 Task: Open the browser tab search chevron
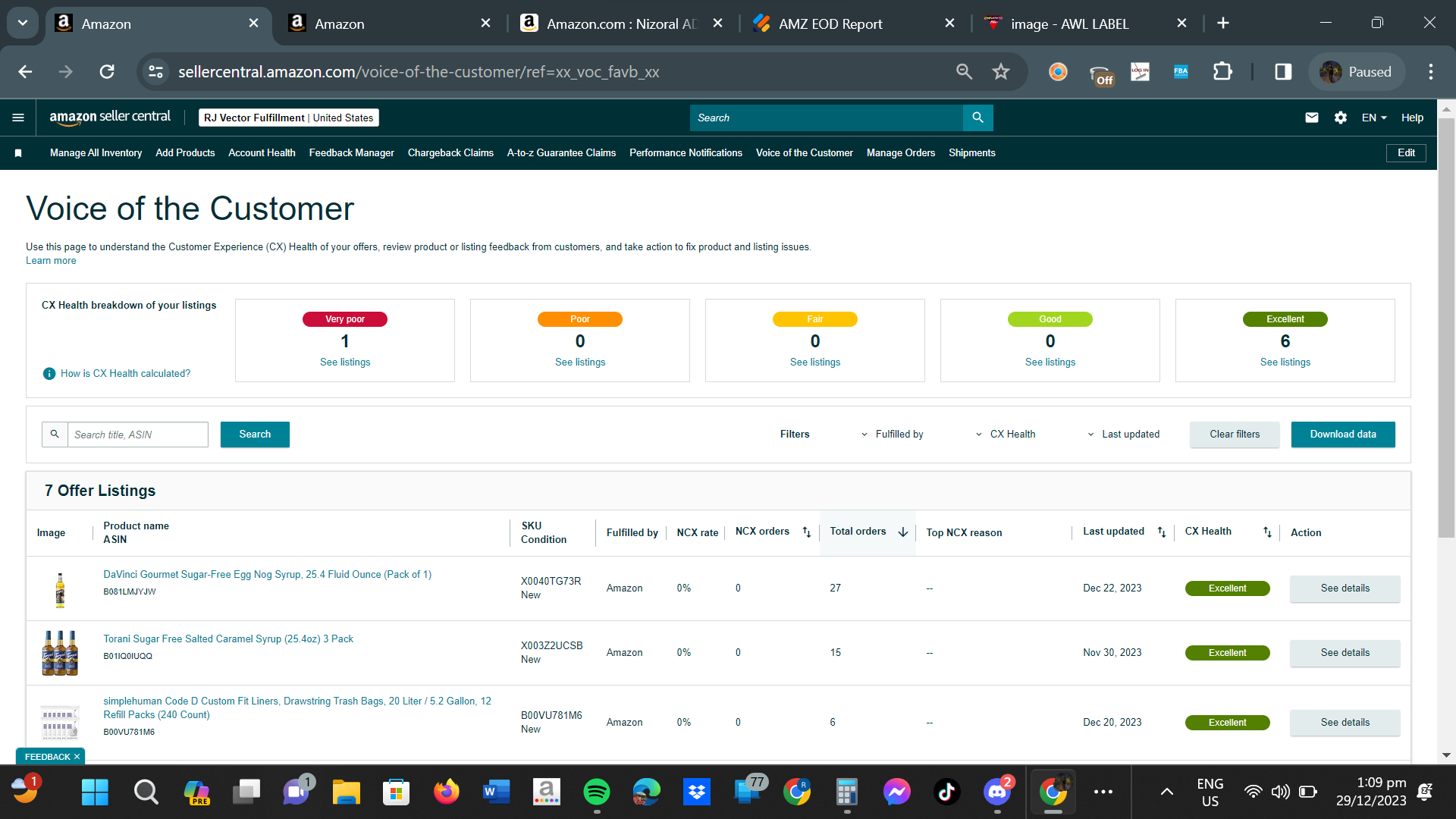23,24
